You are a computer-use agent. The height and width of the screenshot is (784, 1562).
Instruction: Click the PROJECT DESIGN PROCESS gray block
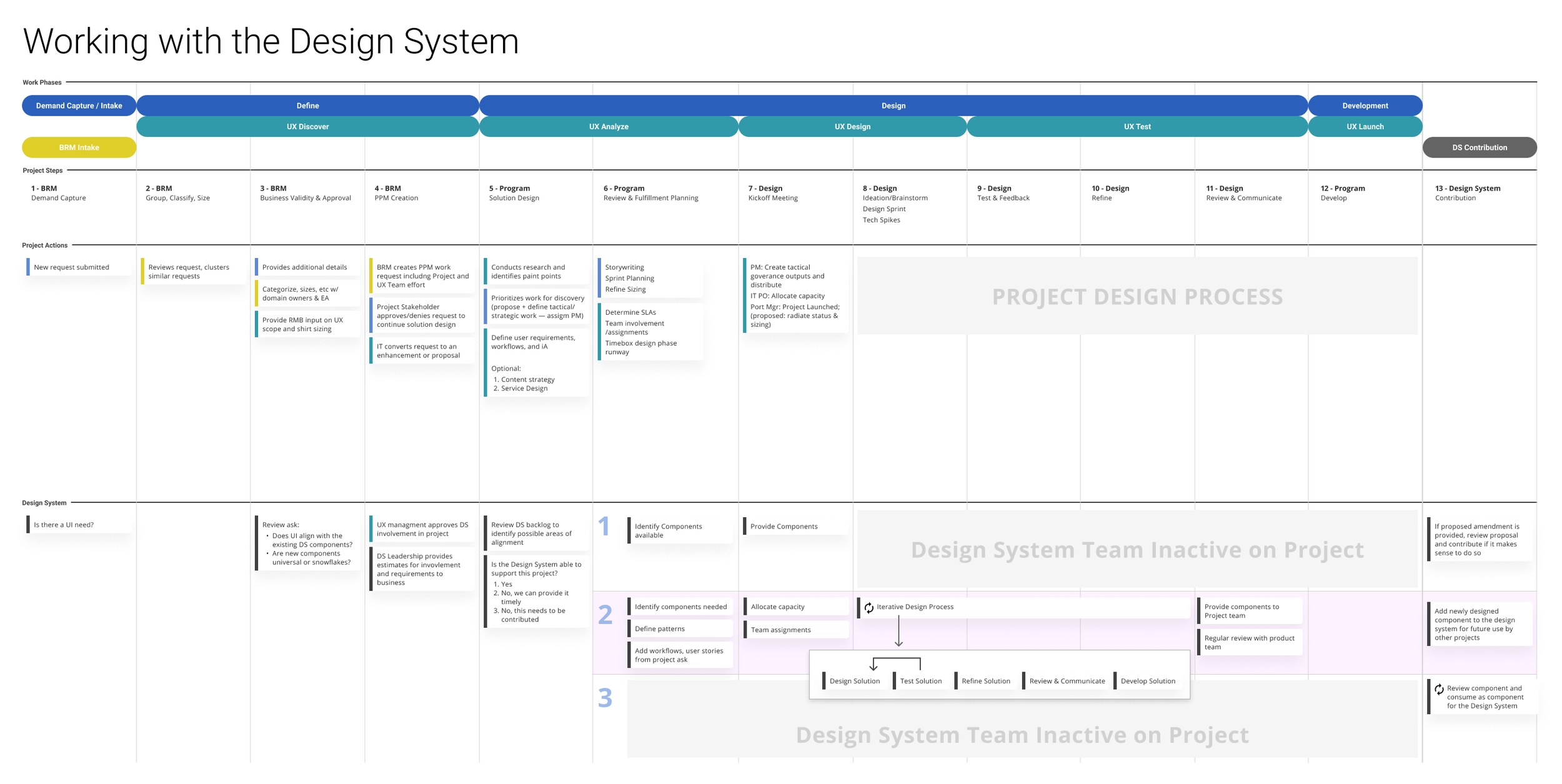point(1137,297)
